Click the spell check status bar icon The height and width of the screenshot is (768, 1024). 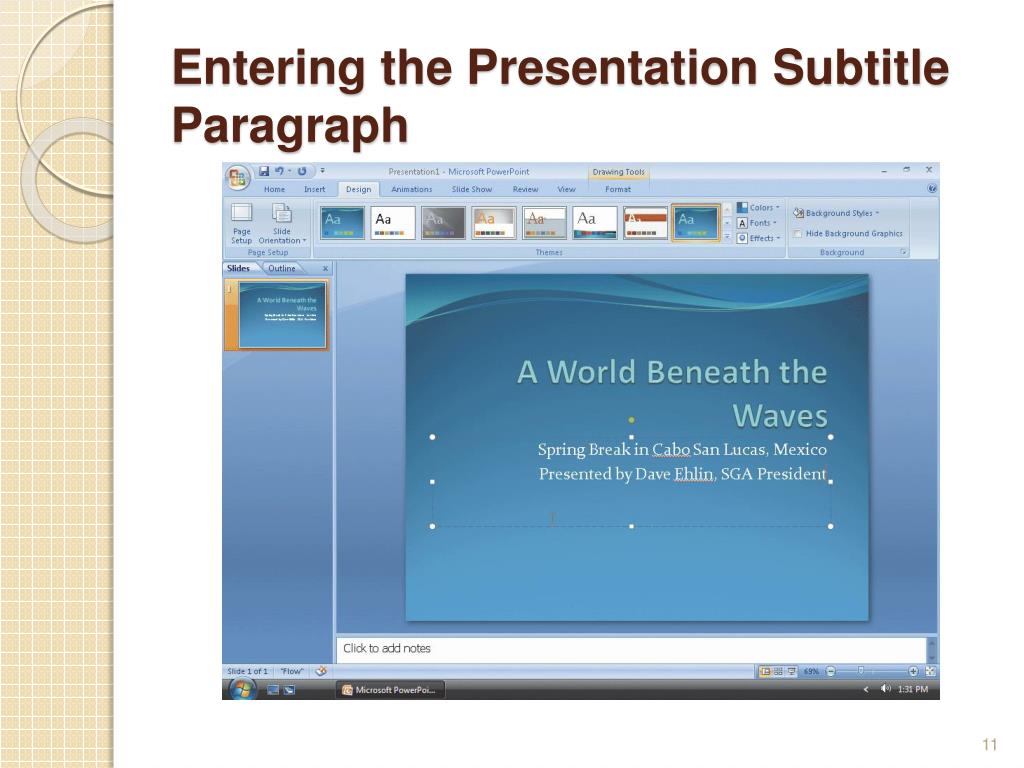[x=321, y=671]
